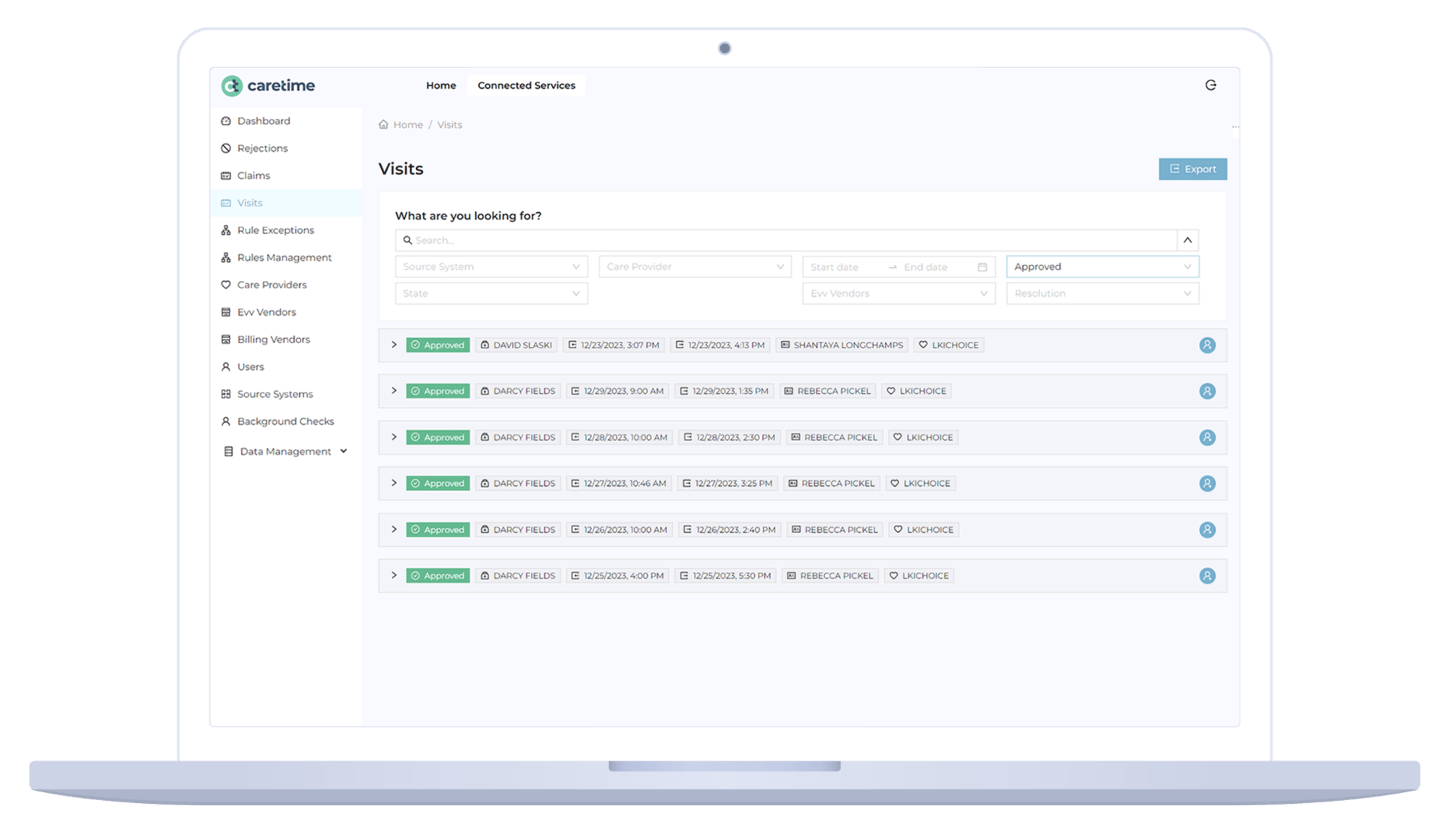Go to Claims in the sidebar
This screenshot has width=1449, height=840.
click(286, 176)
